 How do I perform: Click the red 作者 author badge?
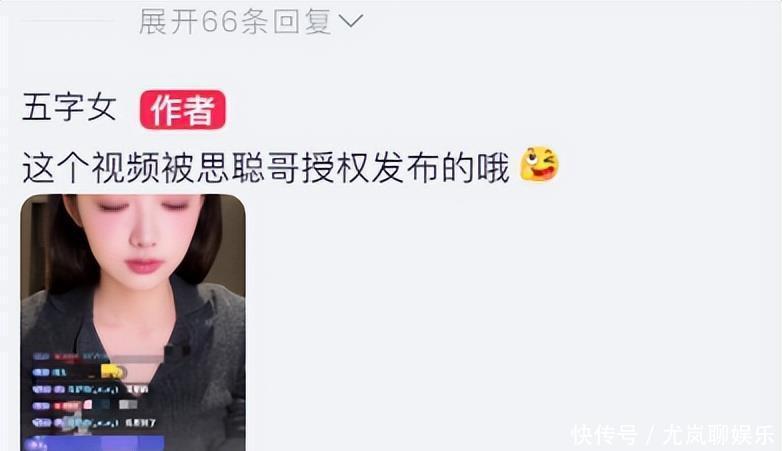(x=183, y=110)
